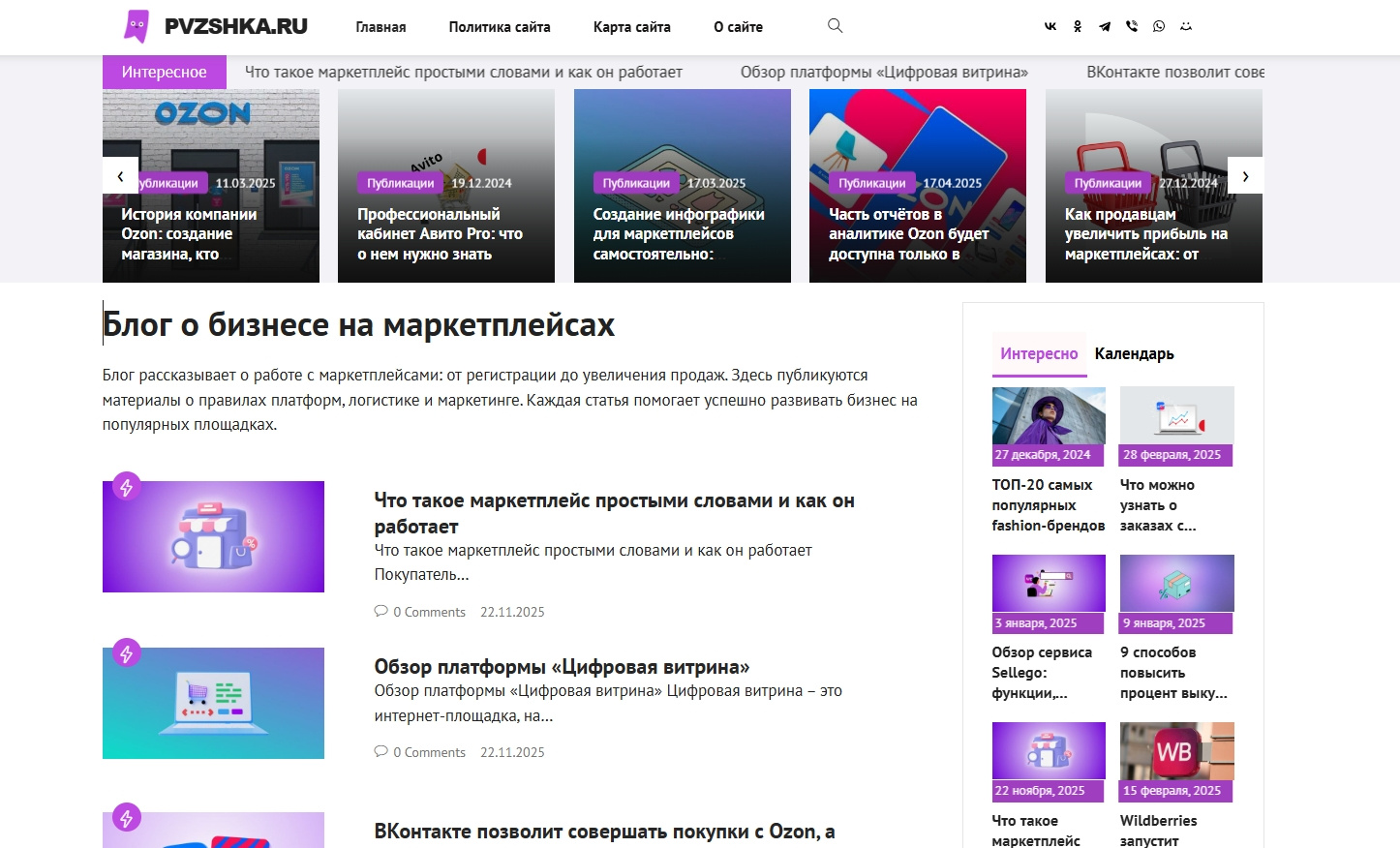Open sidebar link «9 способов повысить процент выкупа»
This screenshot has height=848, width=1400.
click(x=1173, y=673)
